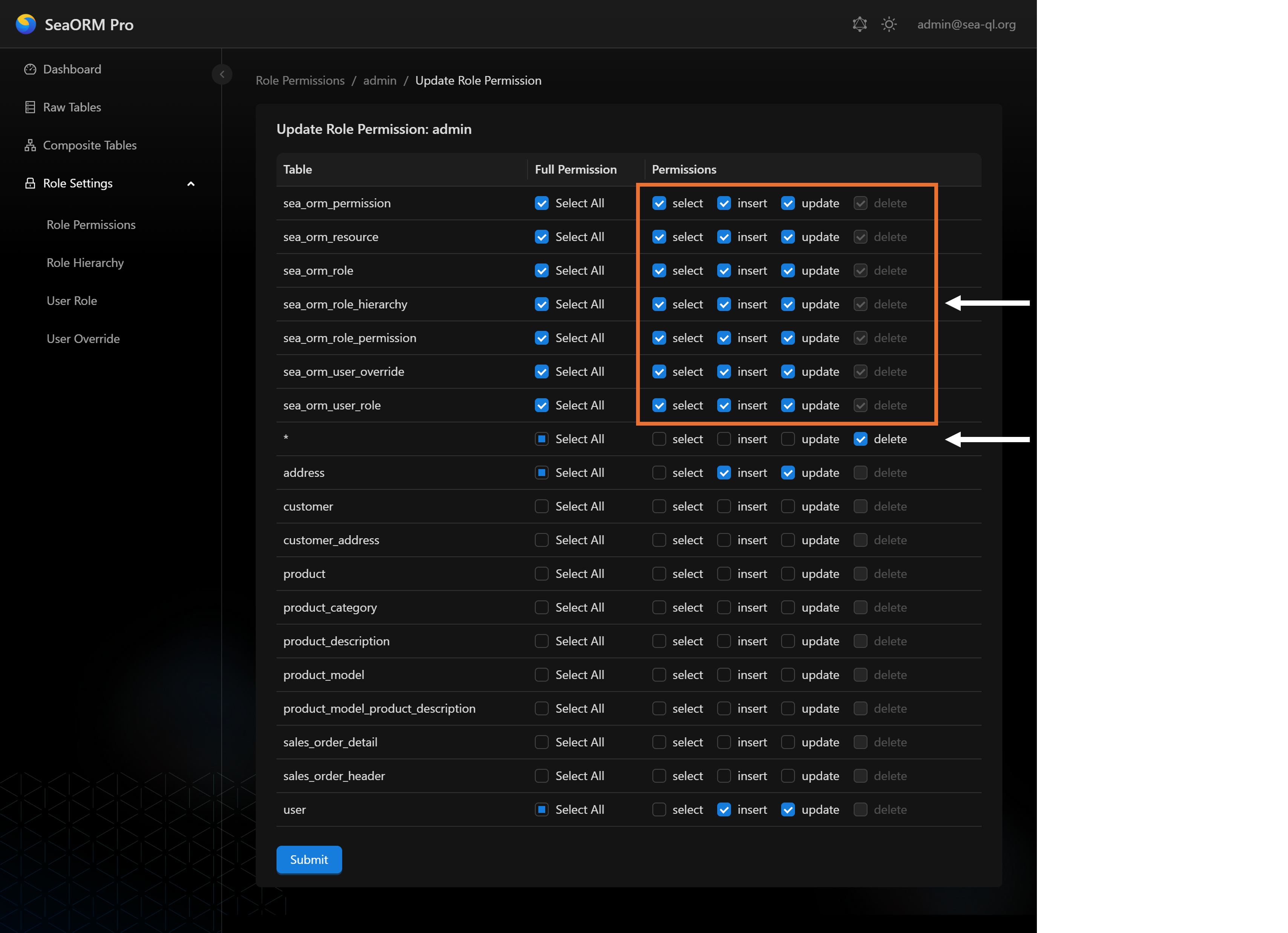
Task: Collapse the Role Settings menu arrow
Action: click(x=191, y=184)
